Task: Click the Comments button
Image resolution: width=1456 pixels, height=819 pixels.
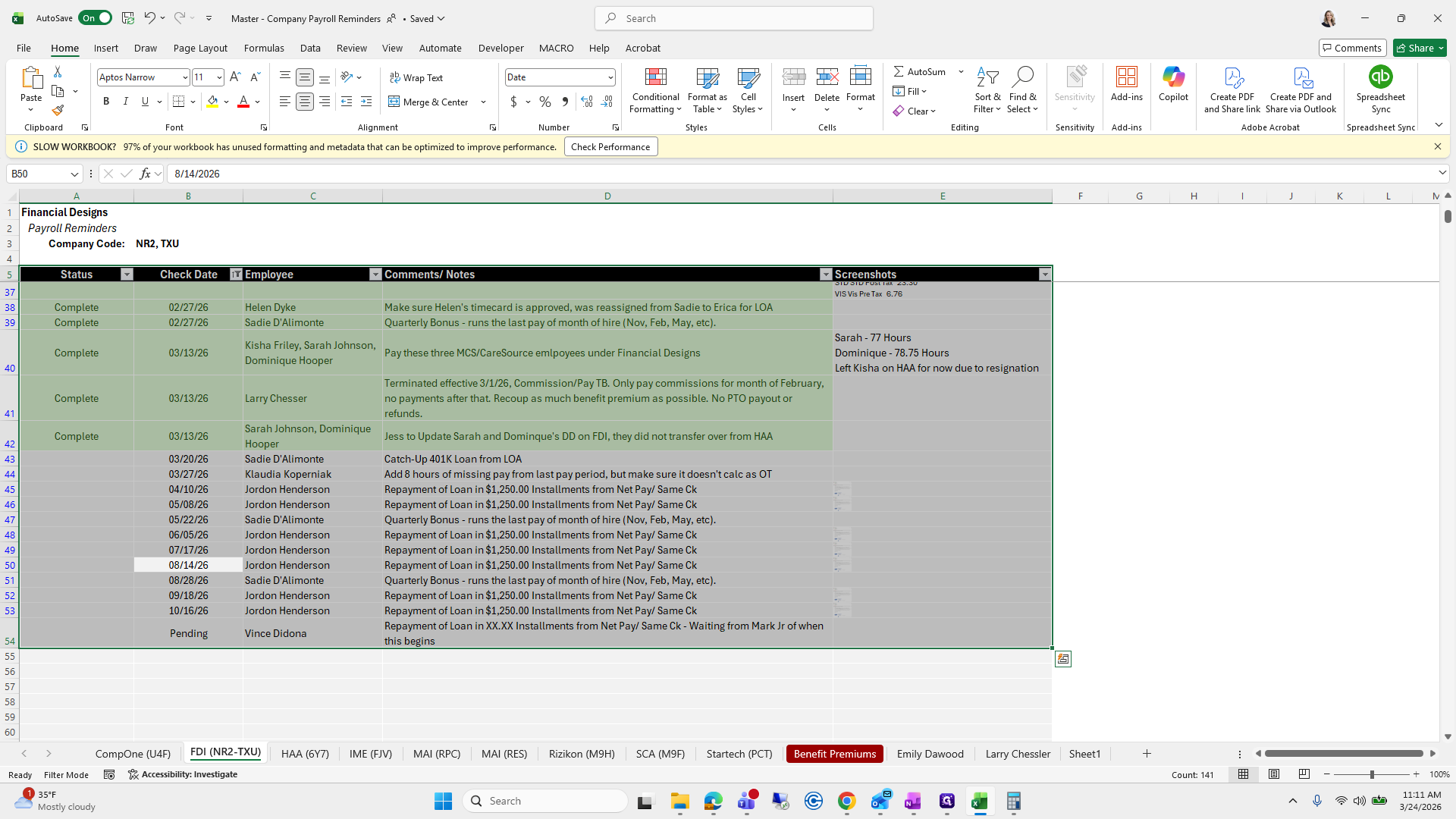Action: click(x=1352, y=48)
